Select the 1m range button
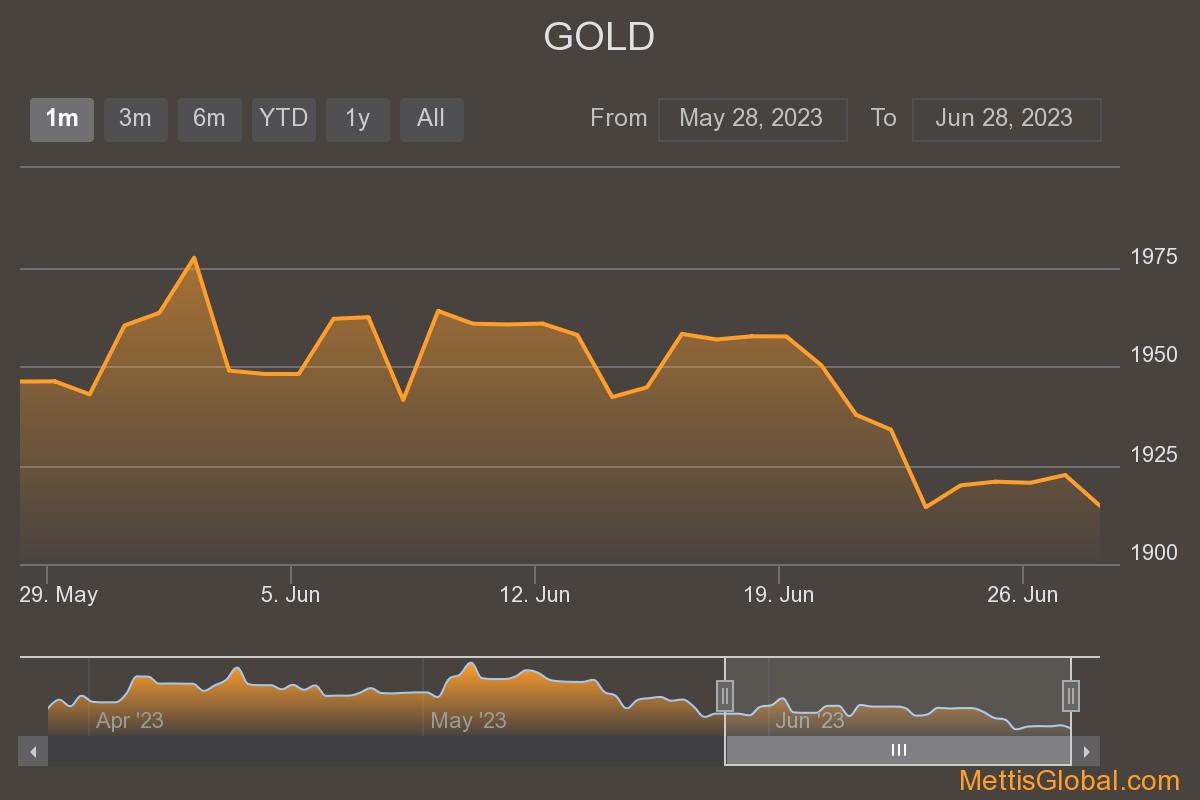The width and height of the screenshot is (1200, 800). tap(62, 119)
